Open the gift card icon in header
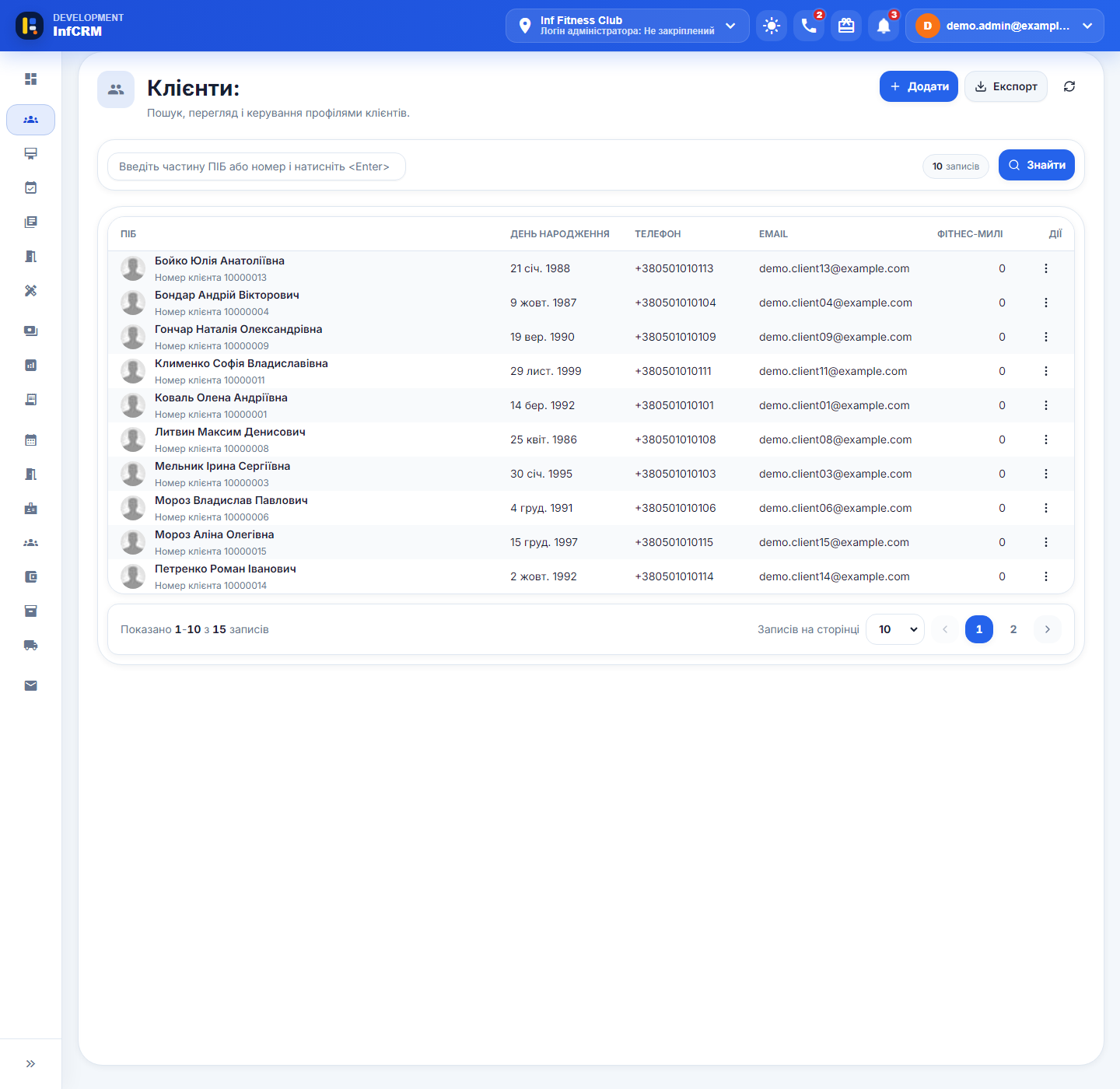This screenshot has width=1120, height=1089. pyautogui.click(x=846, y=26)
